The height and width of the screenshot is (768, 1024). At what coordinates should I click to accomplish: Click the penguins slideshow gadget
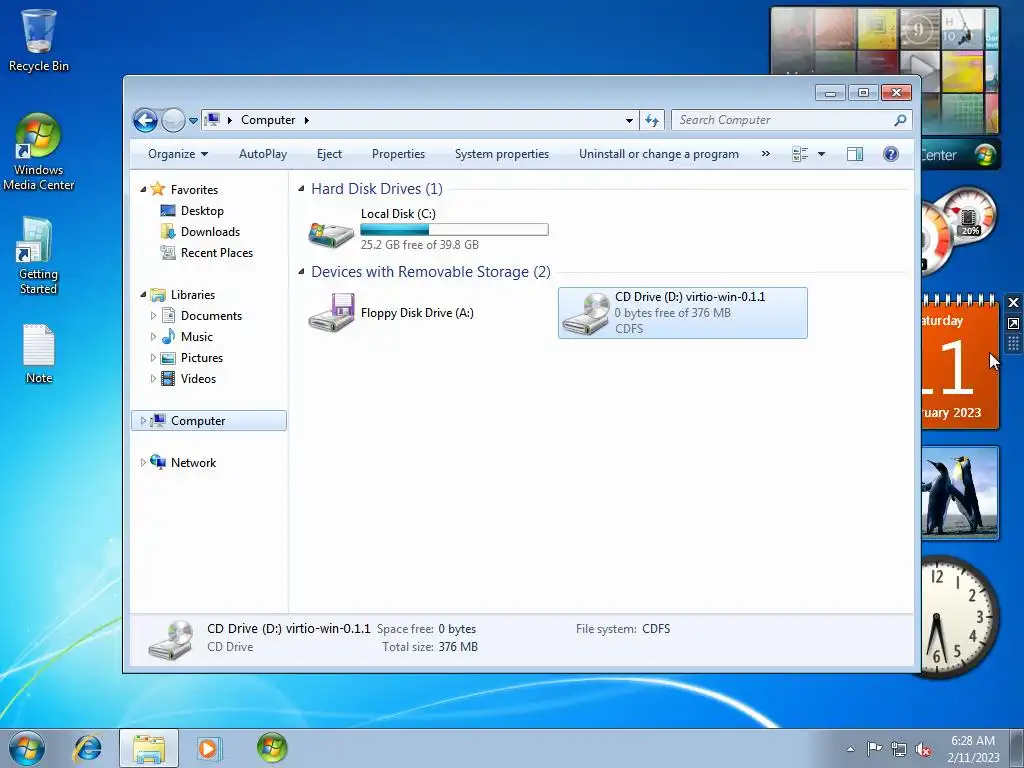click(960, 493)
